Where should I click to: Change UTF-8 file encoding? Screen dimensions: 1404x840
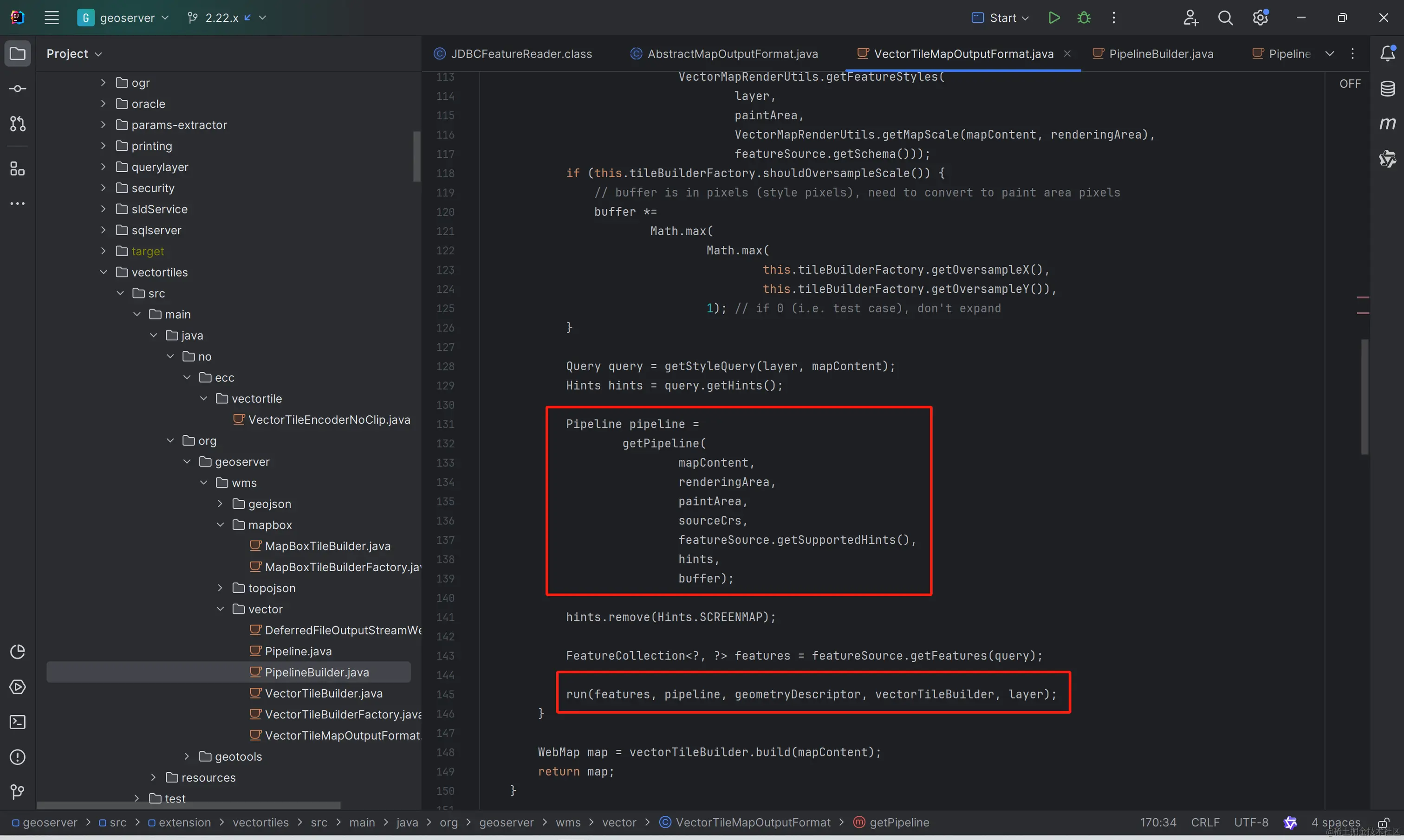(x=1251, y=822)
